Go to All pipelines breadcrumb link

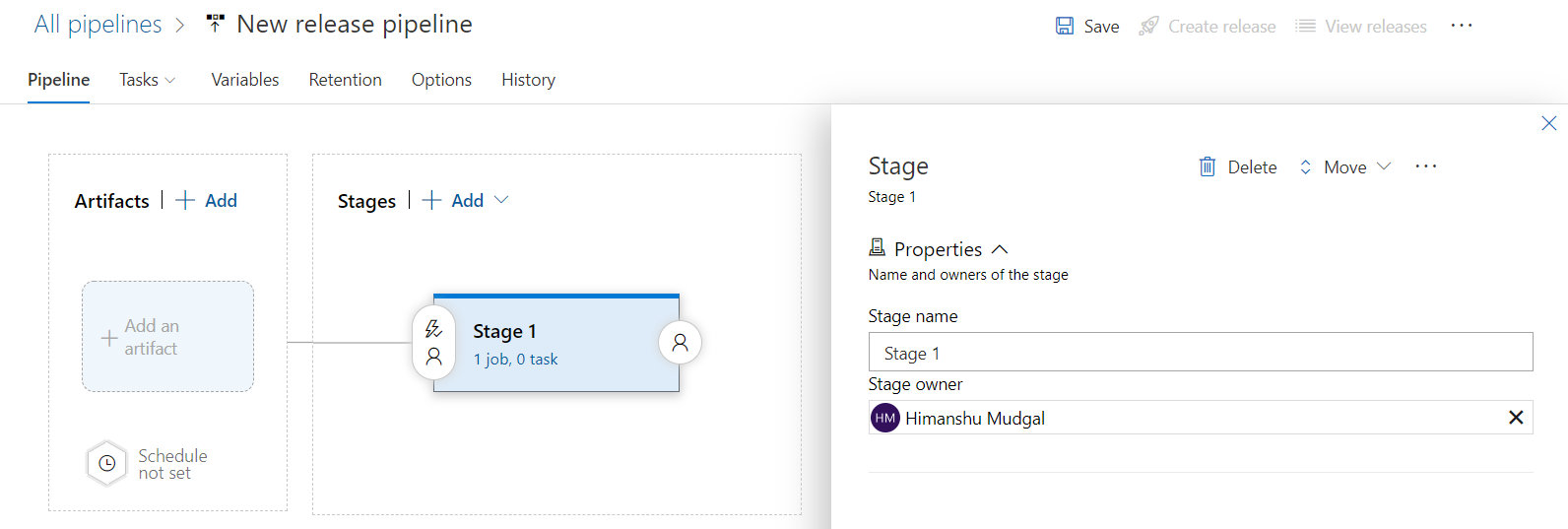click(98, 25)
